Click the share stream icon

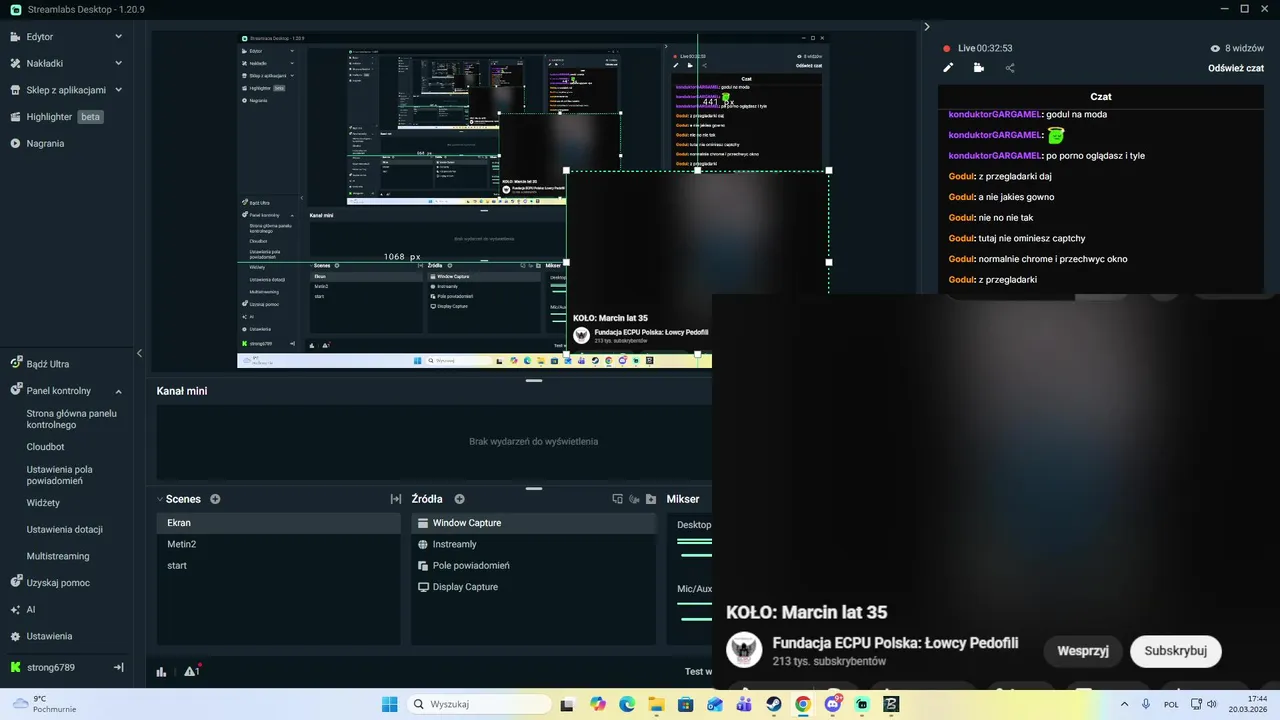pyautogui.click(x=1010, y=68)
